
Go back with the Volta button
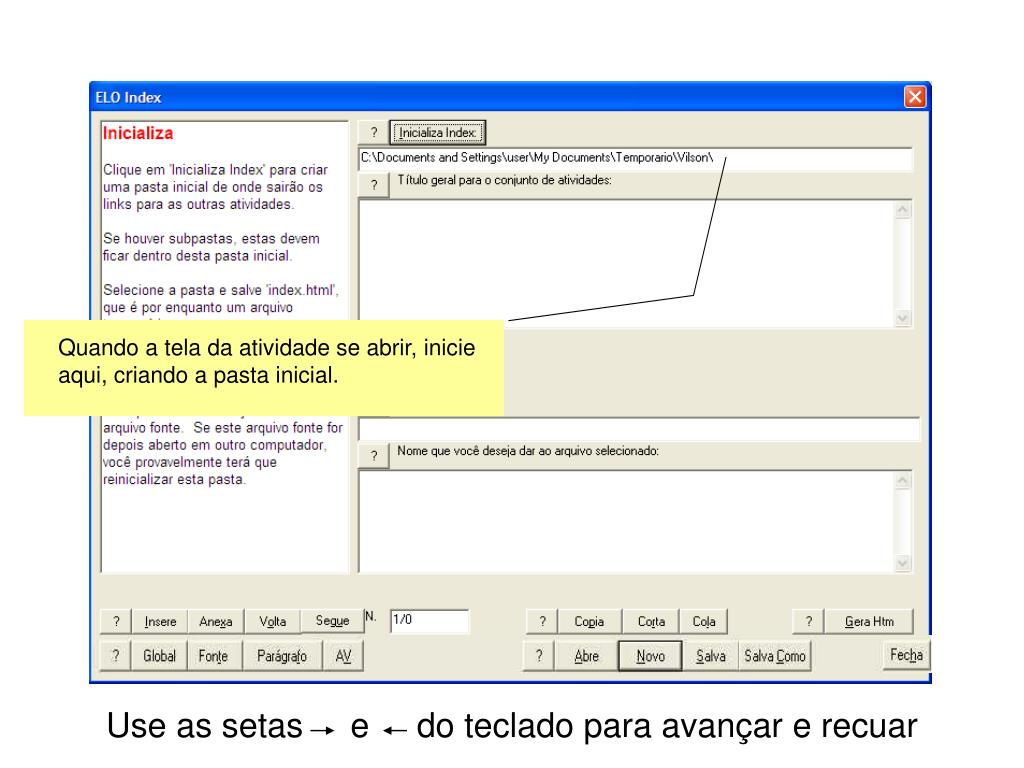click(272, 621)
